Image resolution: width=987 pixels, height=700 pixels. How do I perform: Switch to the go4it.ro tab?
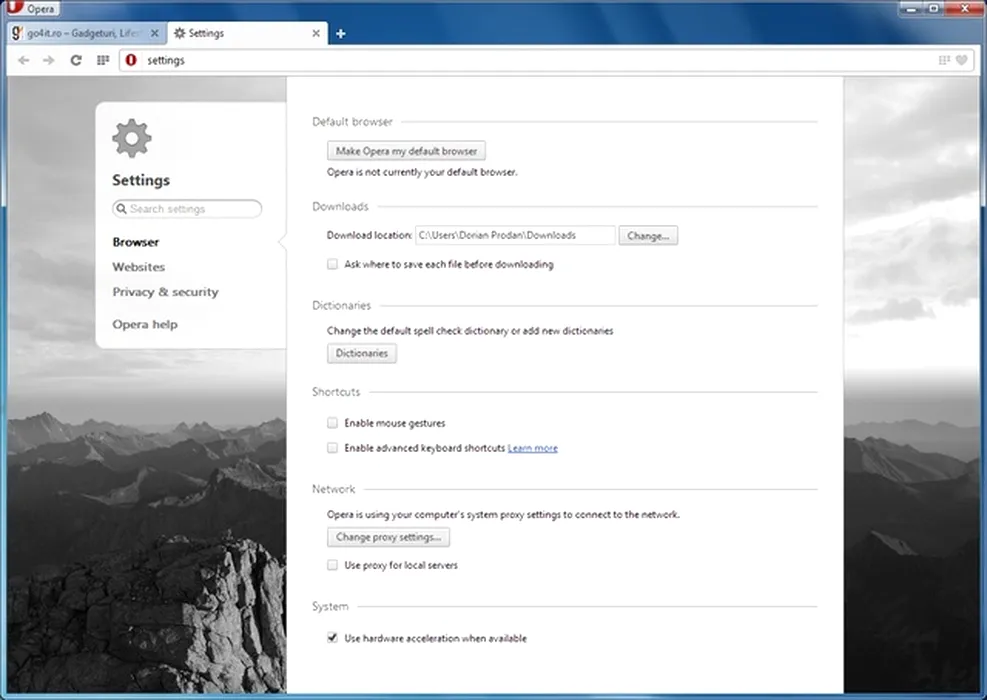[87, 33]
